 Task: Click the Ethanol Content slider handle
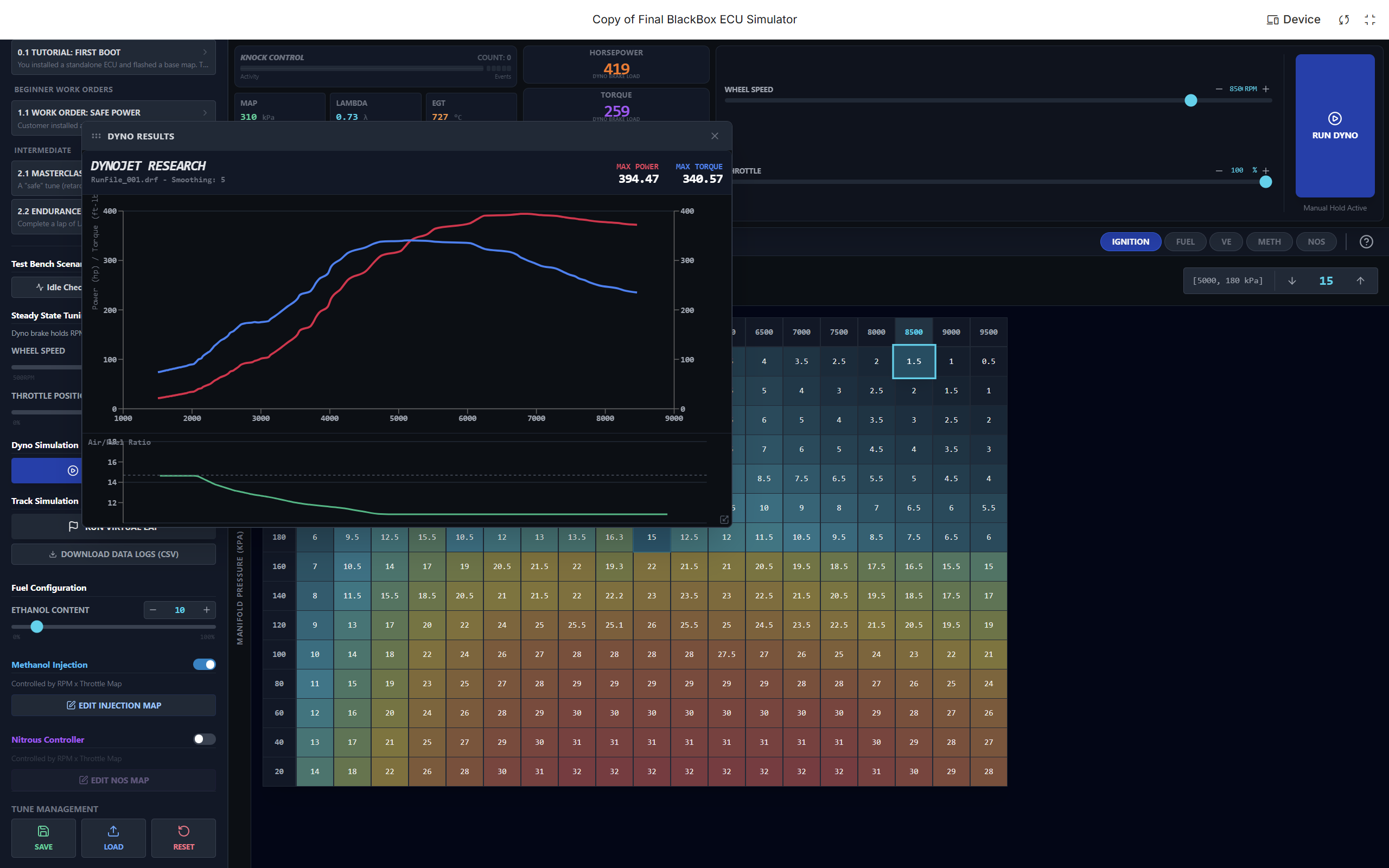click(x=37, y=626)
